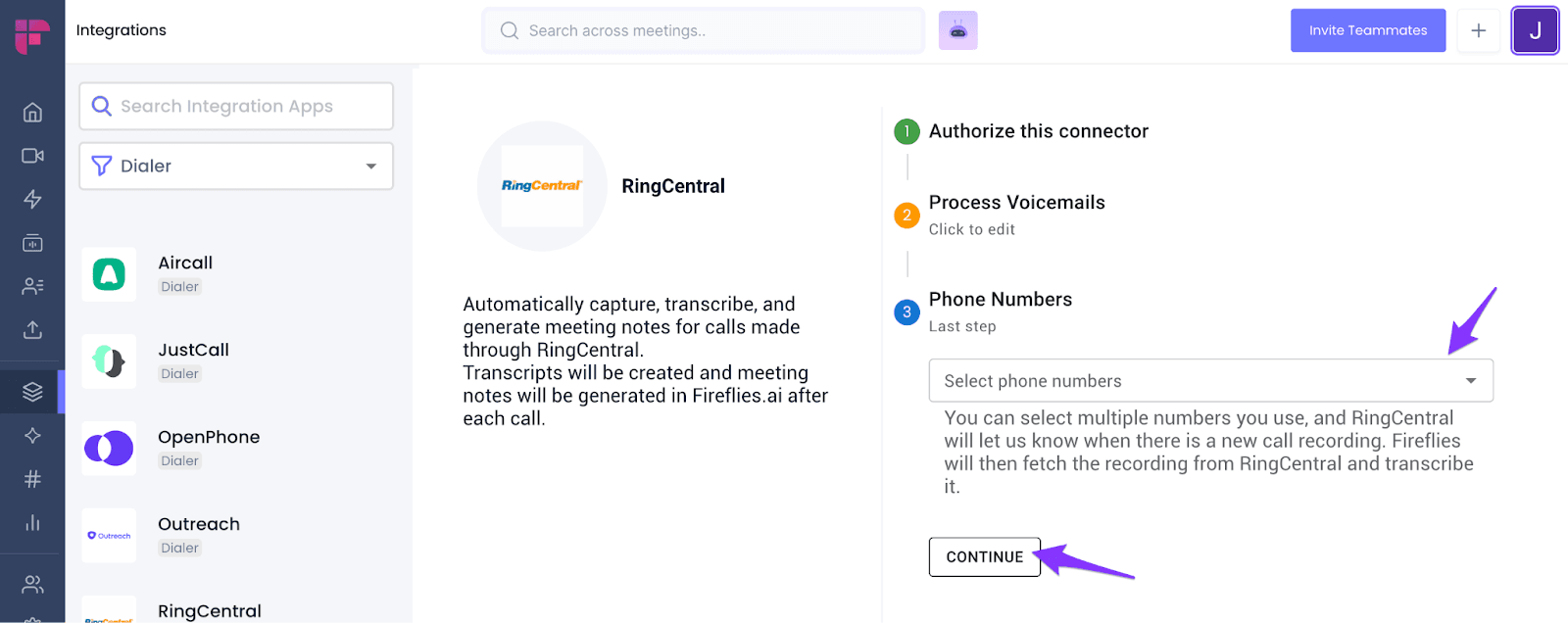This screenshot has height=623, width=1568.
Task: Click the purple robot assistant icon
Action: click(958, 30)
